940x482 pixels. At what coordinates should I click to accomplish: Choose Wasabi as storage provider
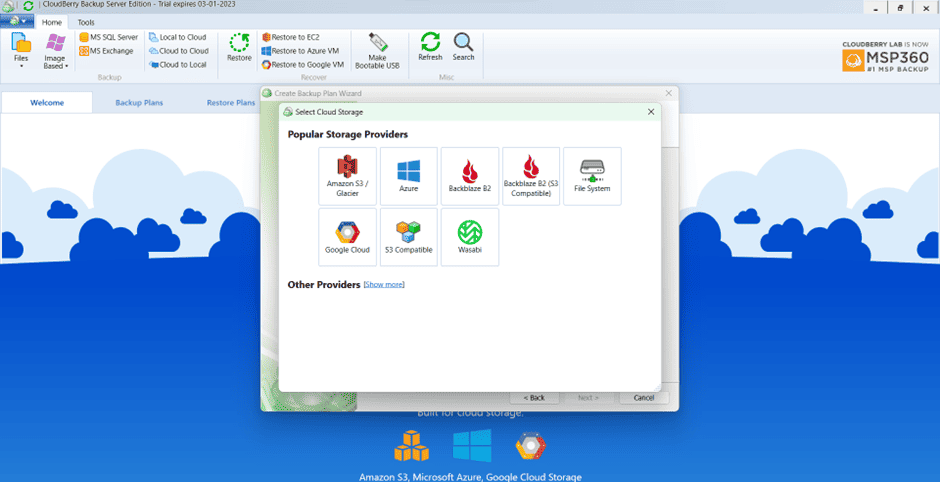pos(470,237)
